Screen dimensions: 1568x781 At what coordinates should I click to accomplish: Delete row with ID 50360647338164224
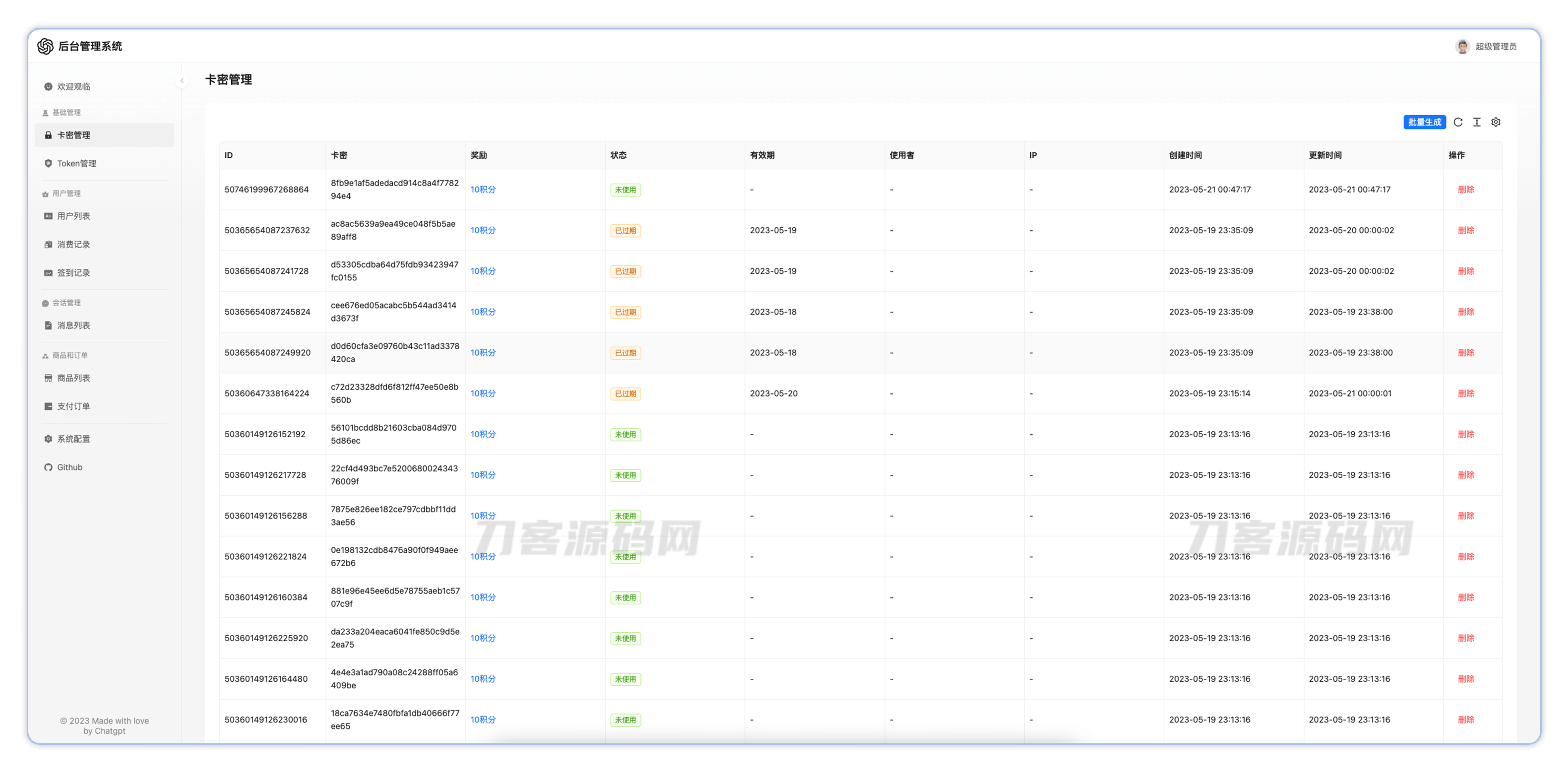(1466, 393)
